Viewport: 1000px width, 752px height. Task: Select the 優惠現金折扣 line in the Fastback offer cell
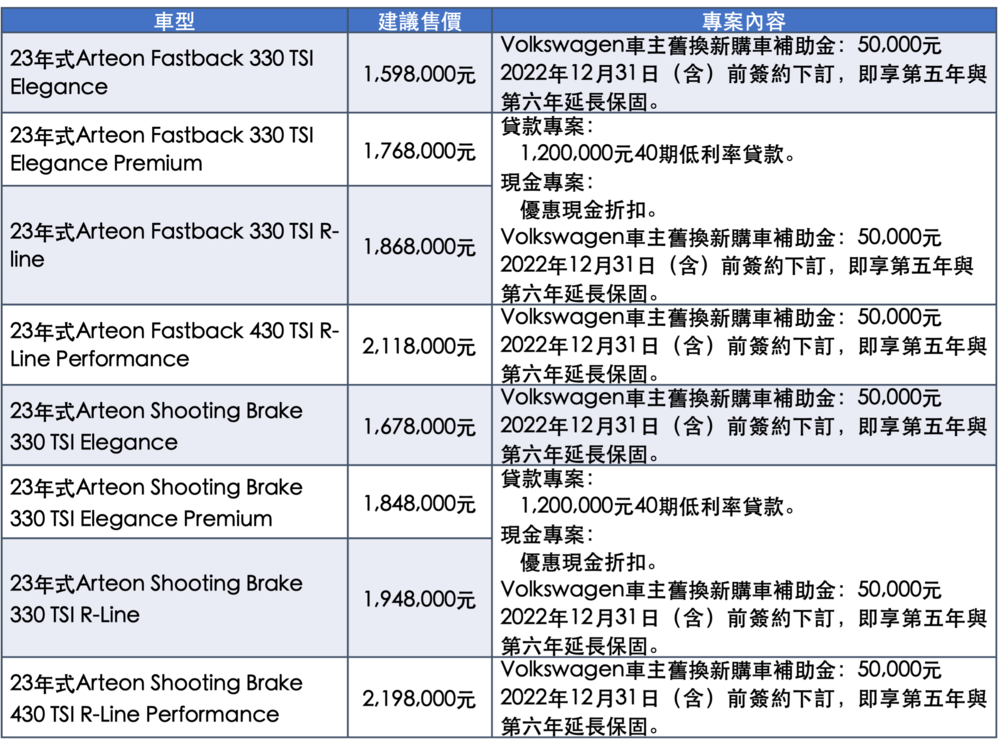(589, 209)
